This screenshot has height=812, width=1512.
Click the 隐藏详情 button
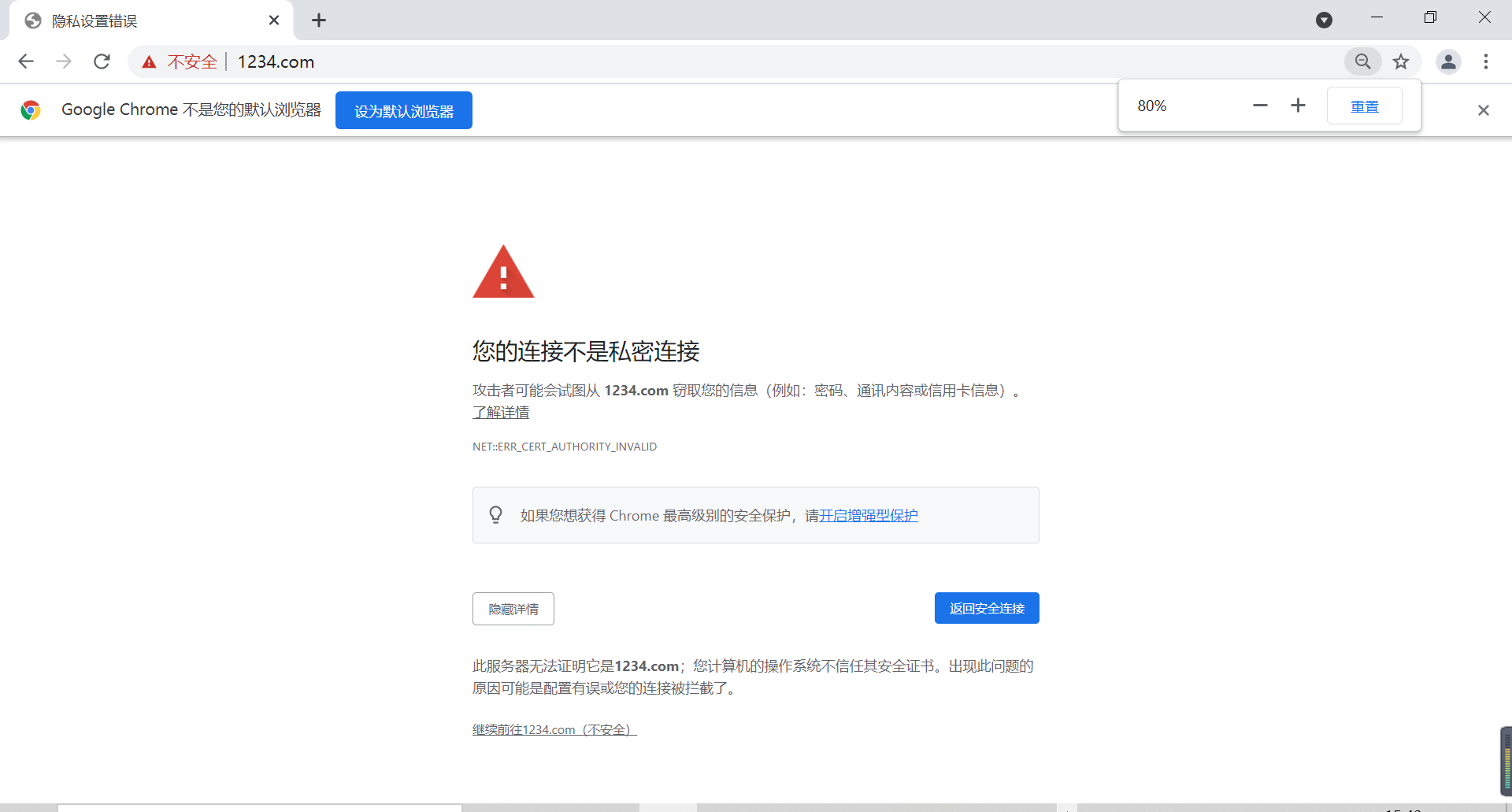point(513,609)
